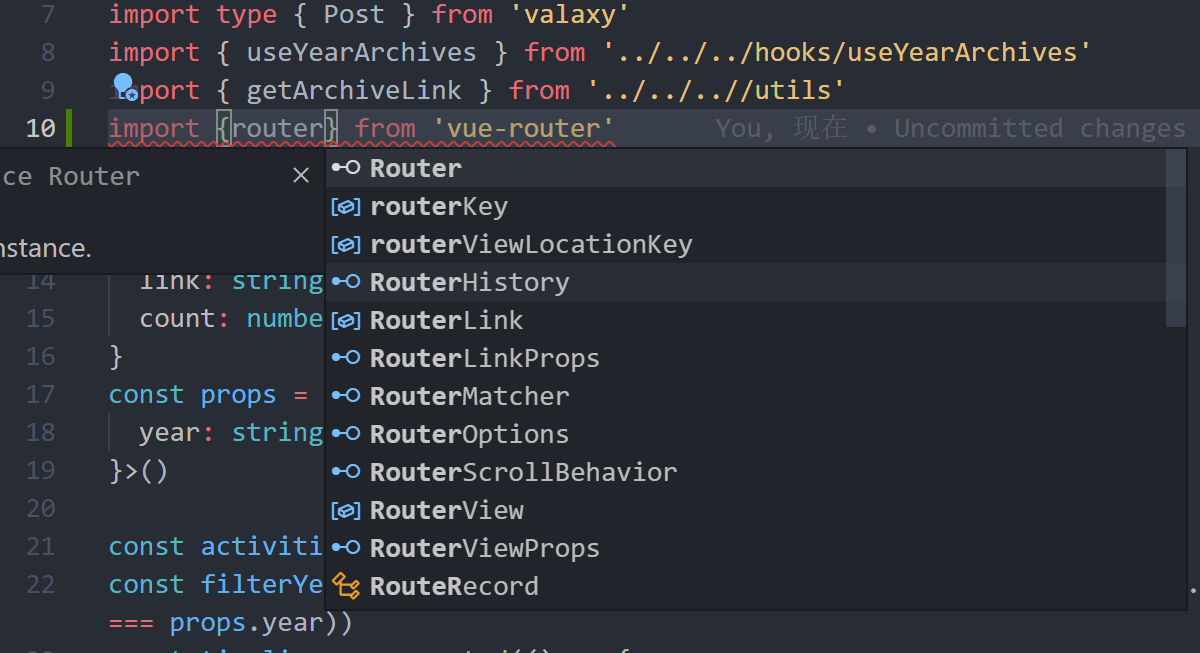Click interface icon beside RouterHistory
The image size is (1200, 653).
346,282
